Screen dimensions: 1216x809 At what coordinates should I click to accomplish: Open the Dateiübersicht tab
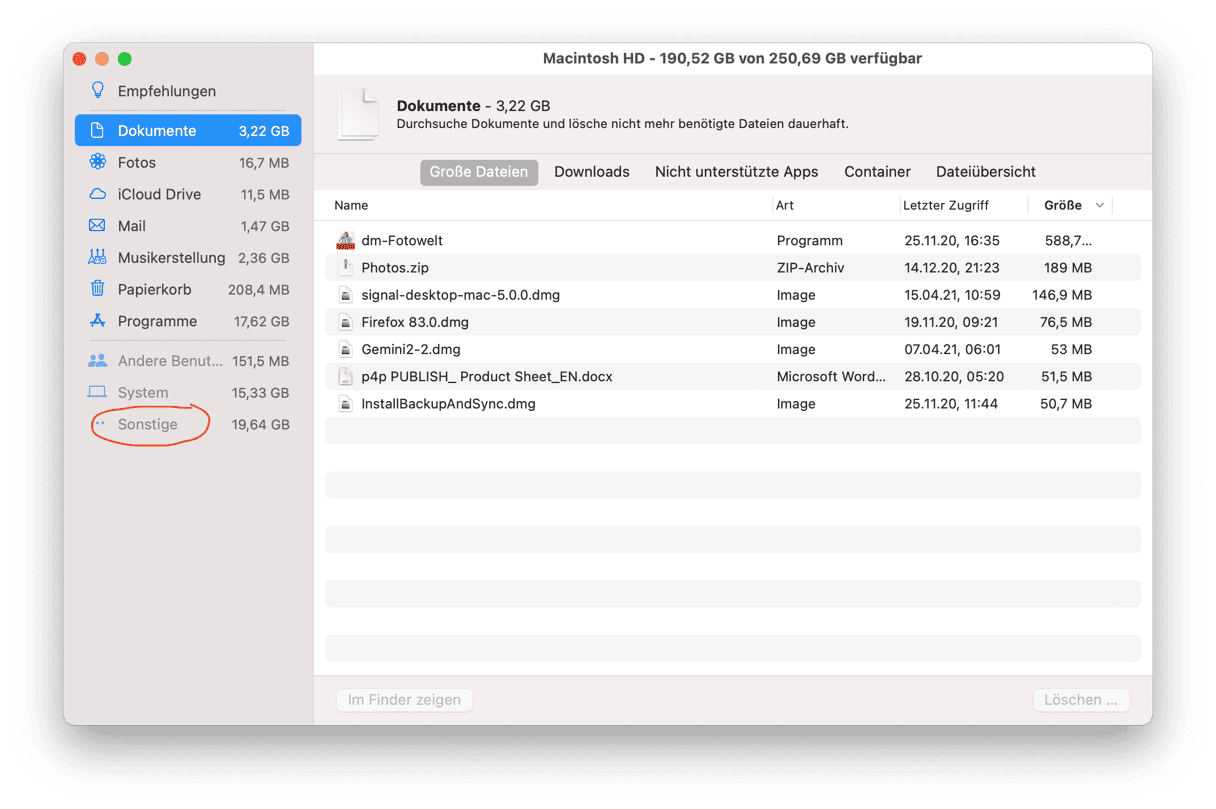[985, 172]
